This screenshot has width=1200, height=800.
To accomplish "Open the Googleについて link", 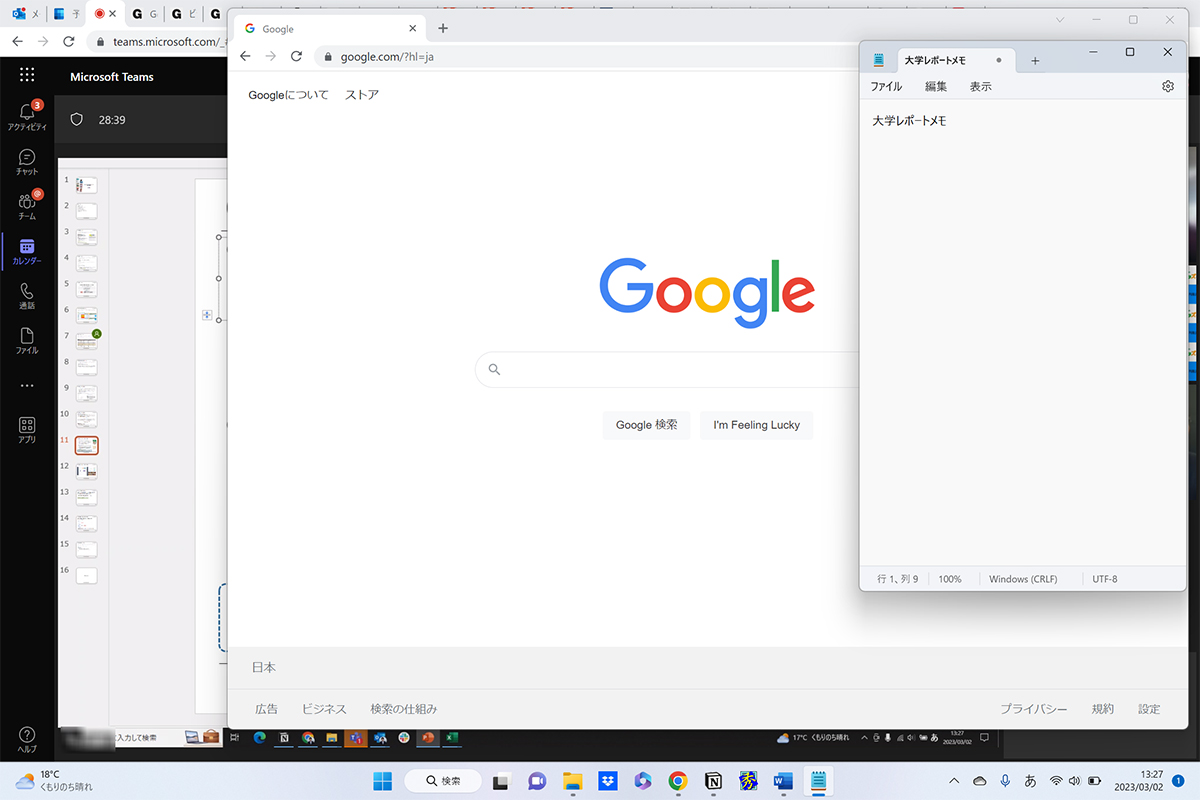I will pos(288,95).
